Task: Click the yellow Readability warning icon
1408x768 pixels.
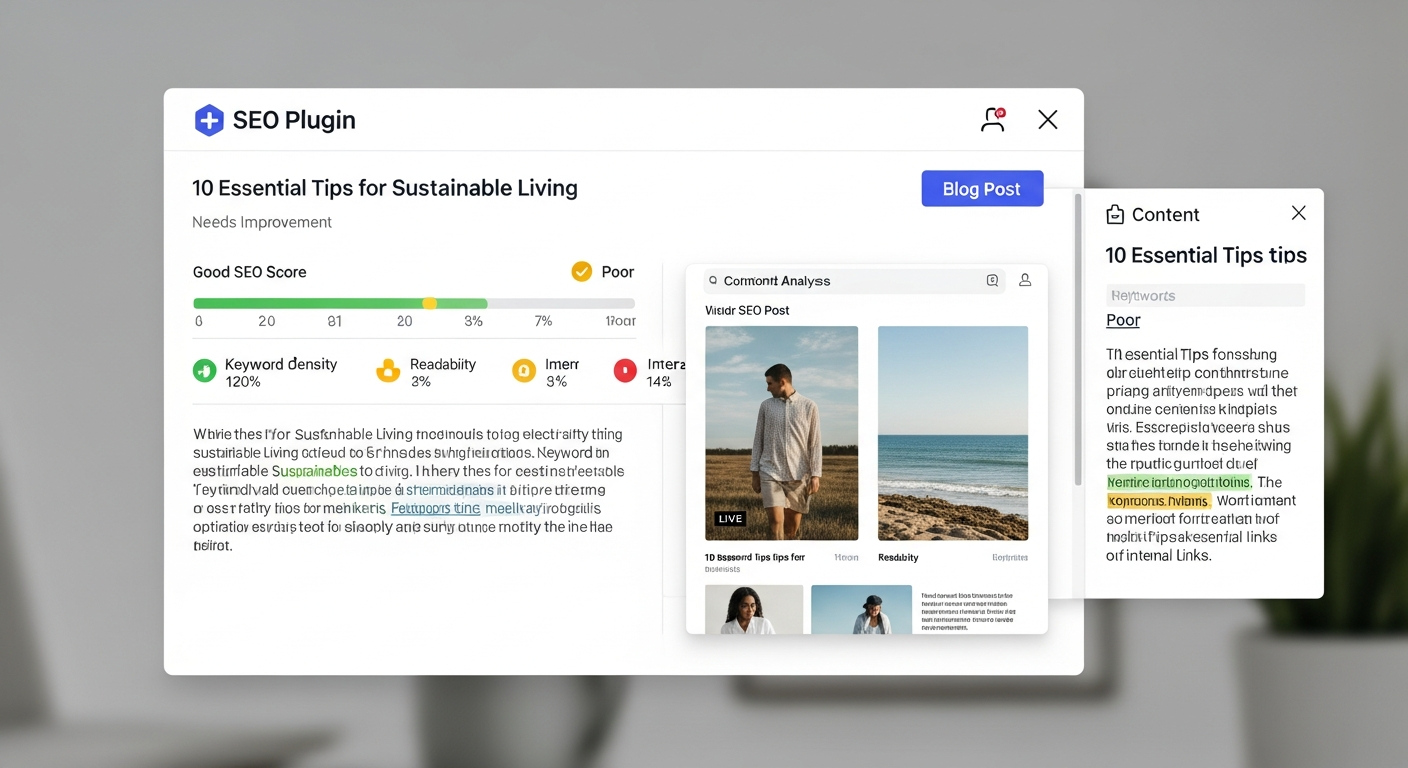Action: tap(388, 370)
